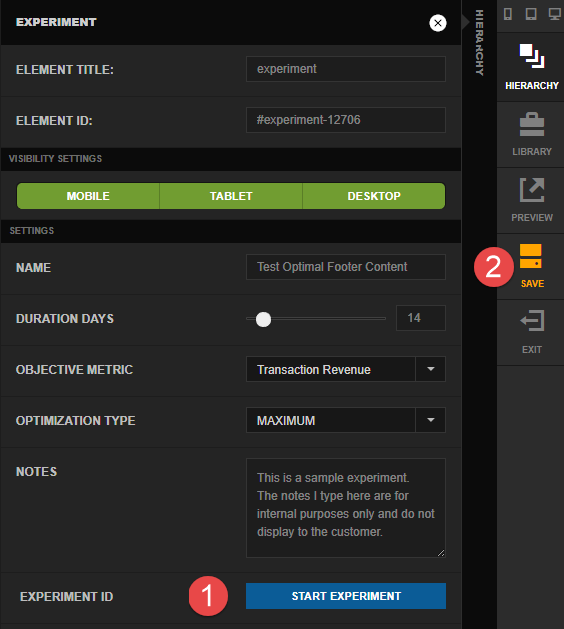Click the Notes textarea resize handle
Viewport: 564px width, 629px height.
point(441,553)
